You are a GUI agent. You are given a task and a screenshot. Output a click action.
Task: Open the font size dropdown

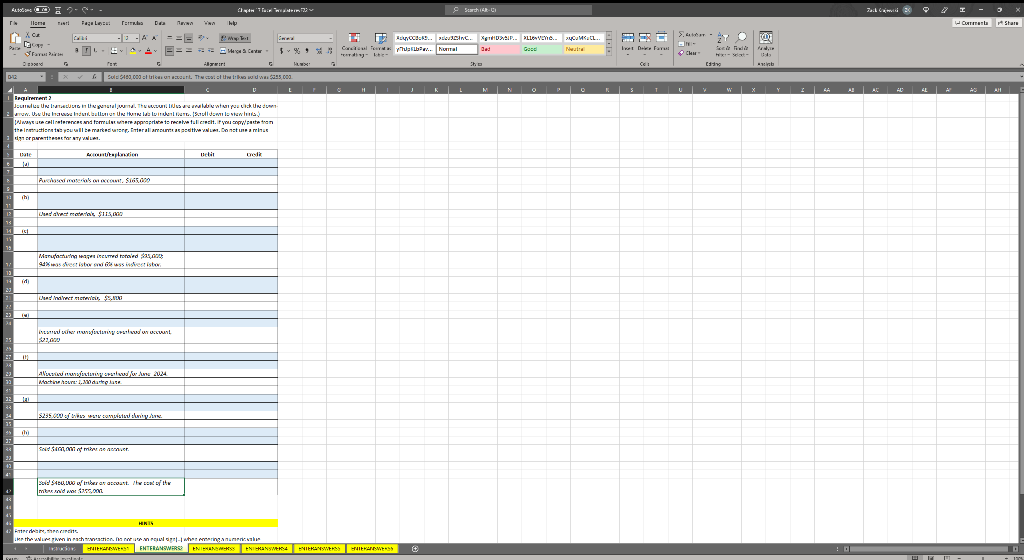click(136, 39)
